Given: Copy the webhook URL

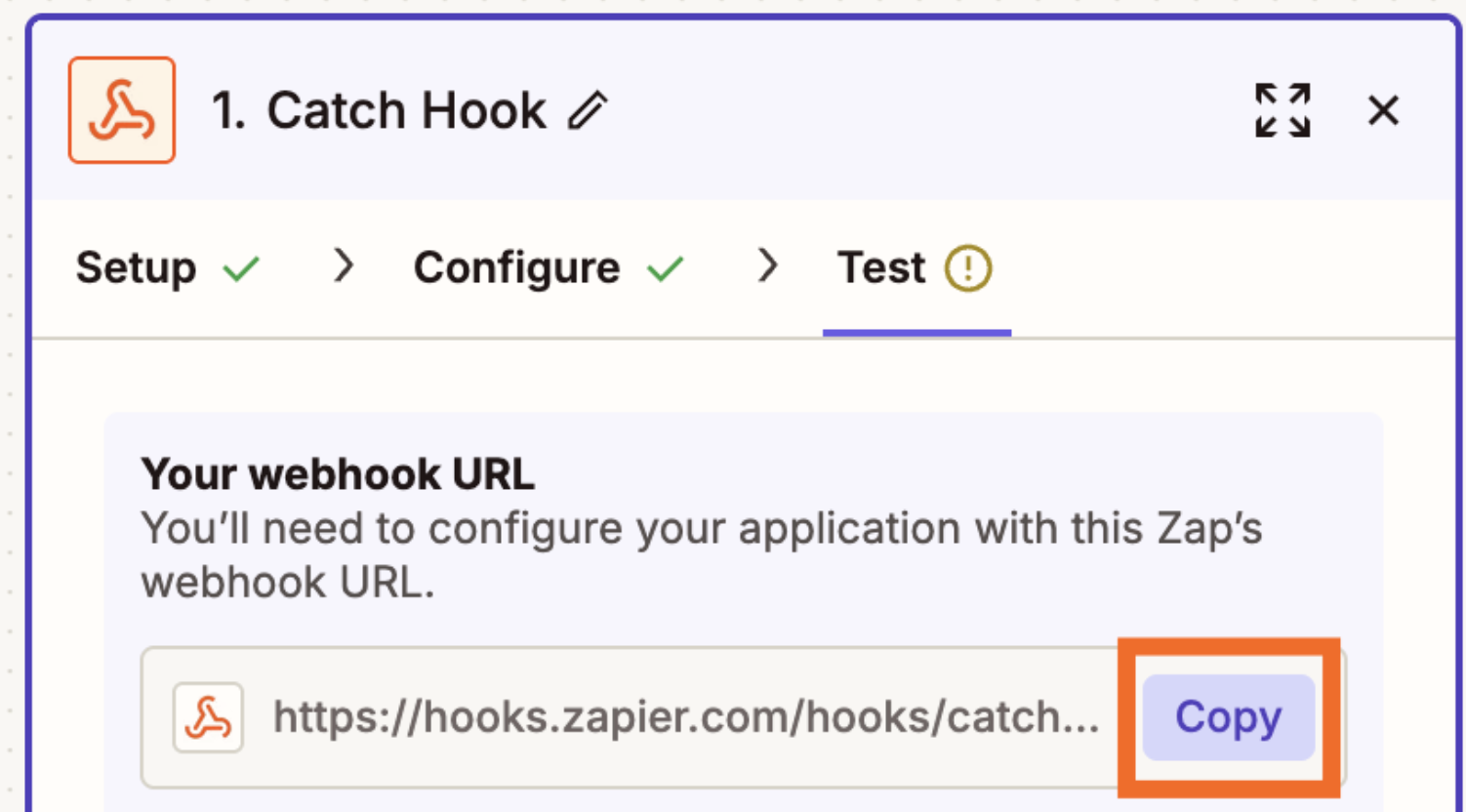Looking at the screenshot, I should click(1228, 717).
